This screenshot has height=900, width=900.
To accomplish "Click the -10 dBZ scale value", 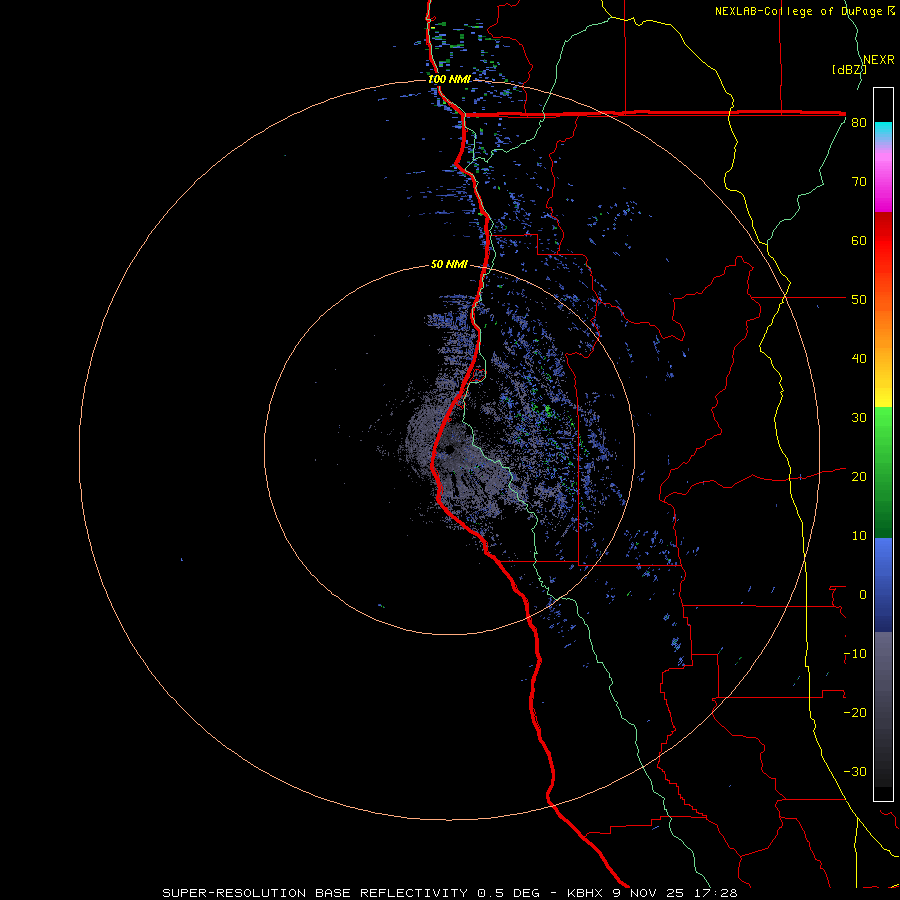I will coord(855,654).
